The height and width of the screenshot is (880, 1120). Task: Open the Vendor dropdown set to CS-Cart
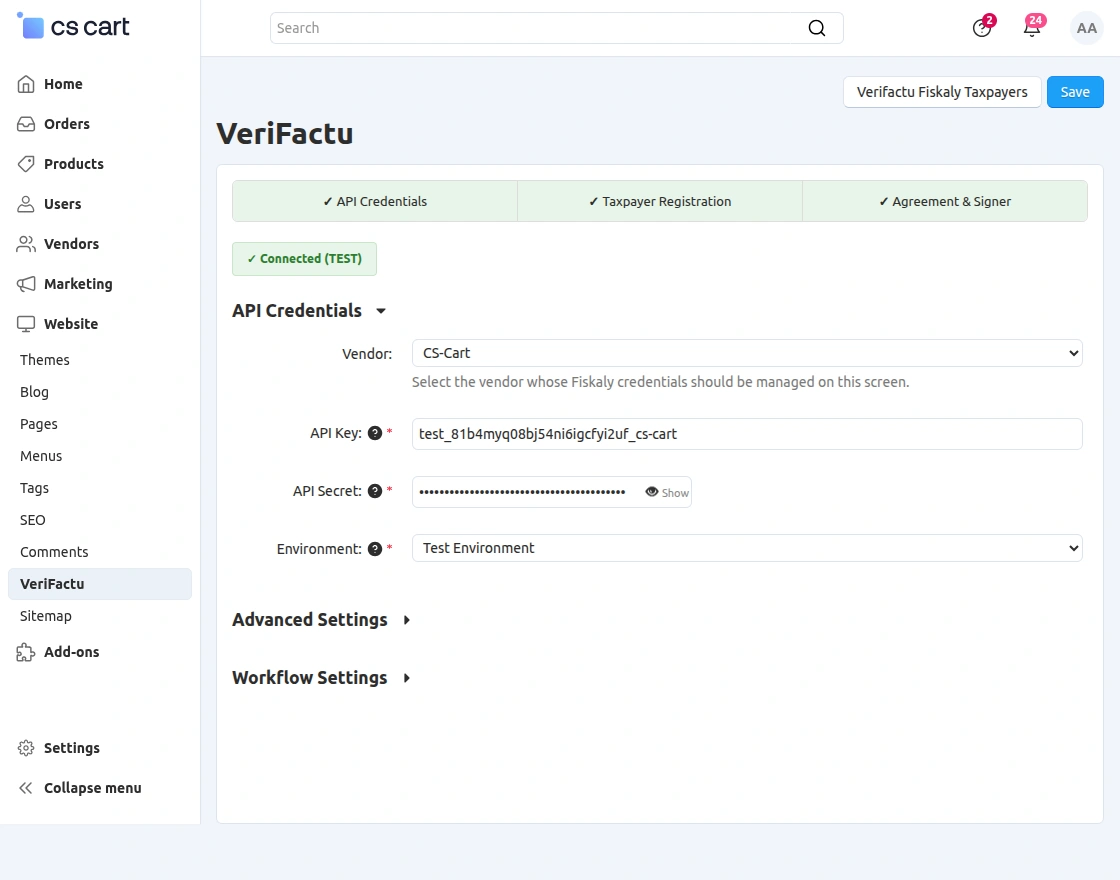tap(747, 353)
